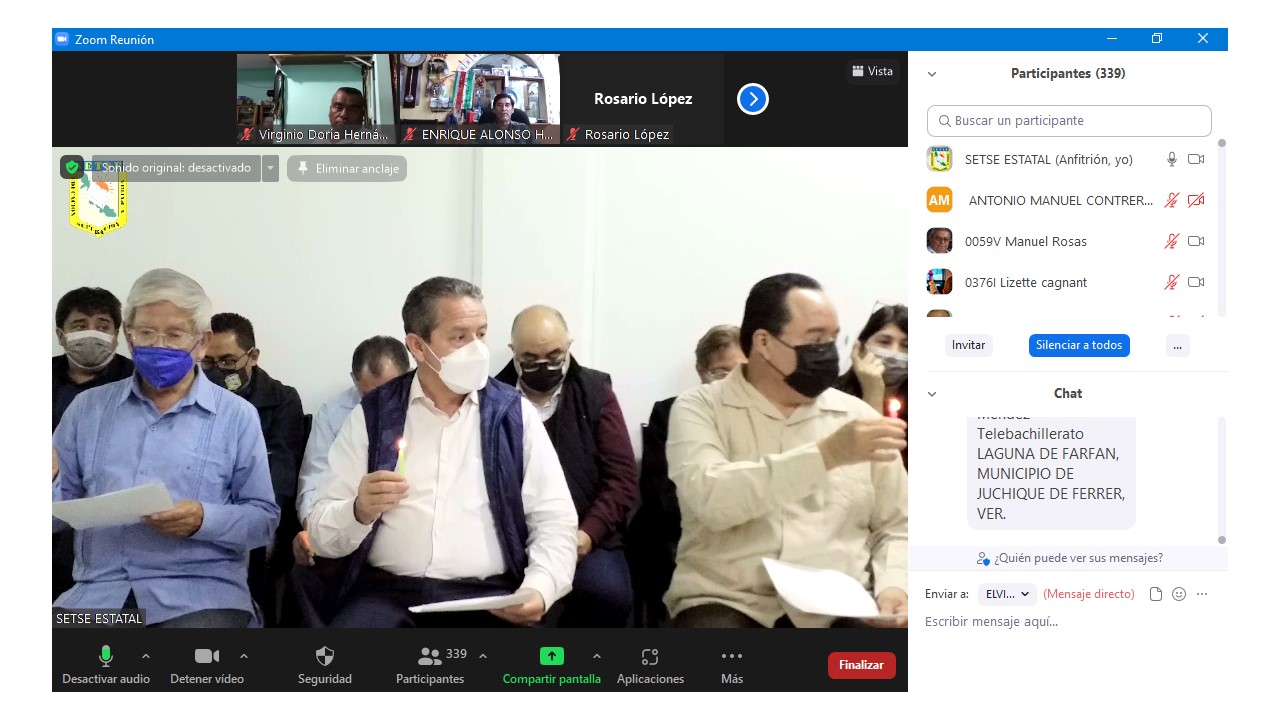Toggle SETSE ESTATAL host microphone icon
1280x720 pixels.
point(1171,159)
